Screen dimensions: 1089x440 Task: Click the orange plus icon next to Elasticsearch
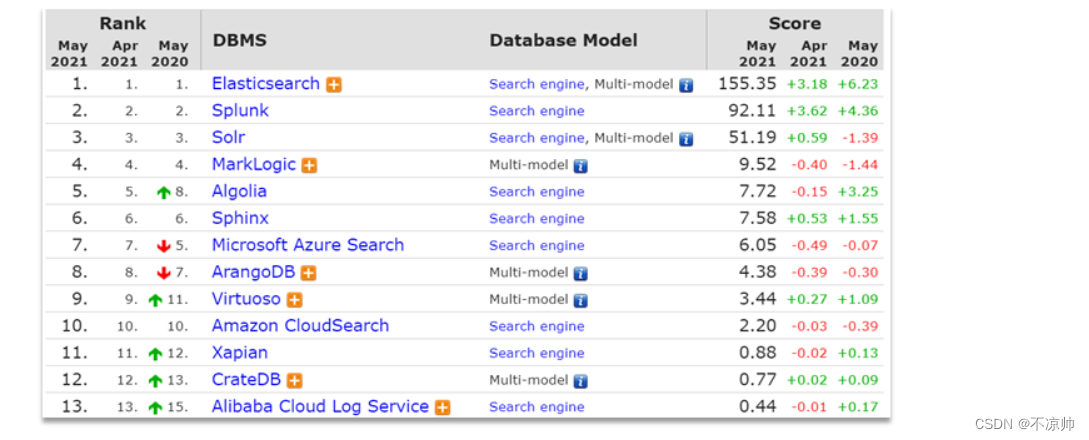click(334, 85)
